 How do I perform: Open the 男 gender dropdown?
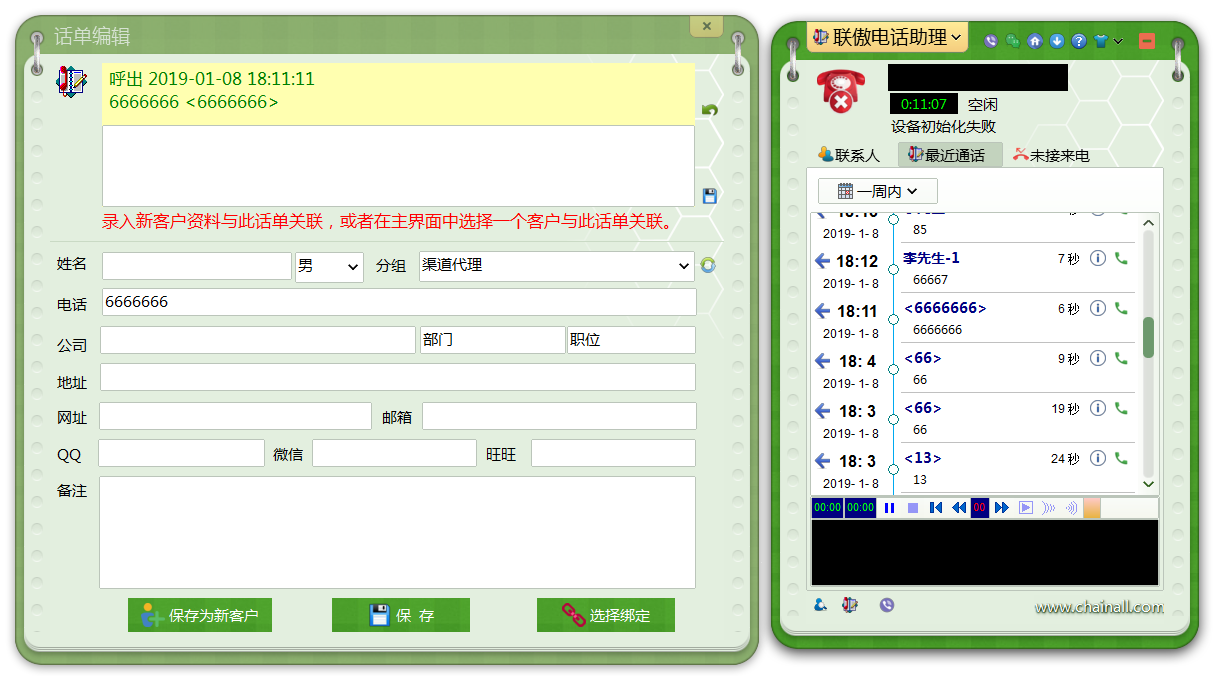click(329, 266)
